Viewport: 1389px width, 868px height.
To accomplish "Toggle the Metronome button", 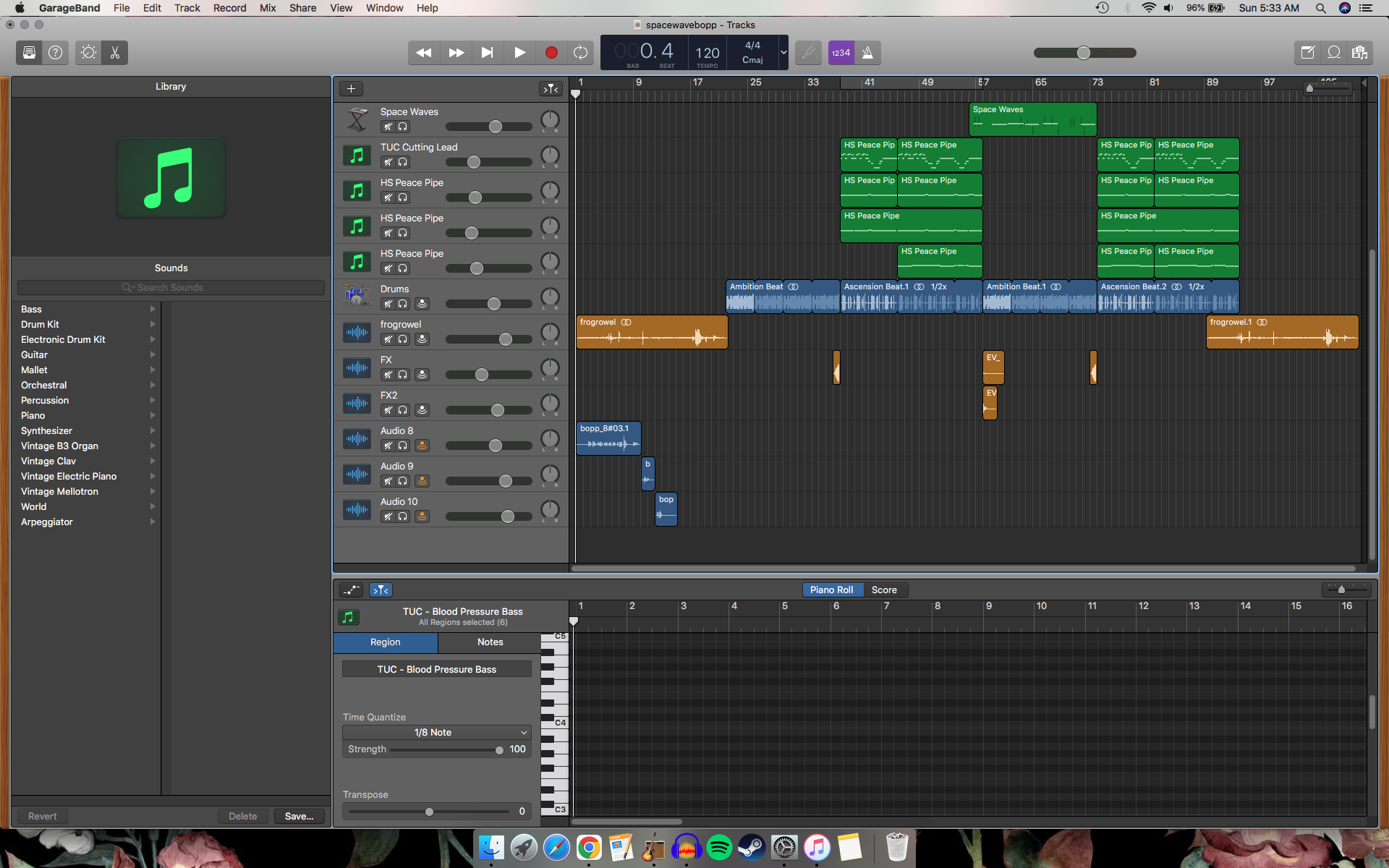I will 867,53.
